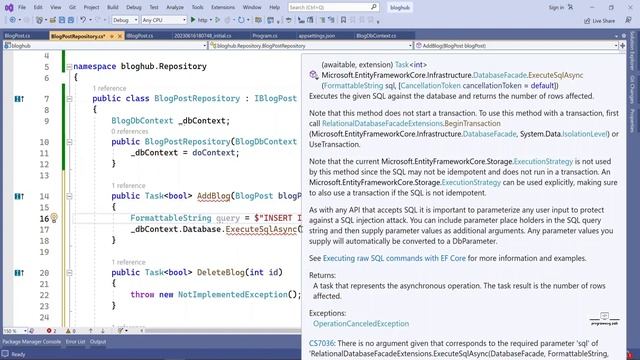
Task: Click the Hot Reload circular arrow icon
Action: point(241,20)
